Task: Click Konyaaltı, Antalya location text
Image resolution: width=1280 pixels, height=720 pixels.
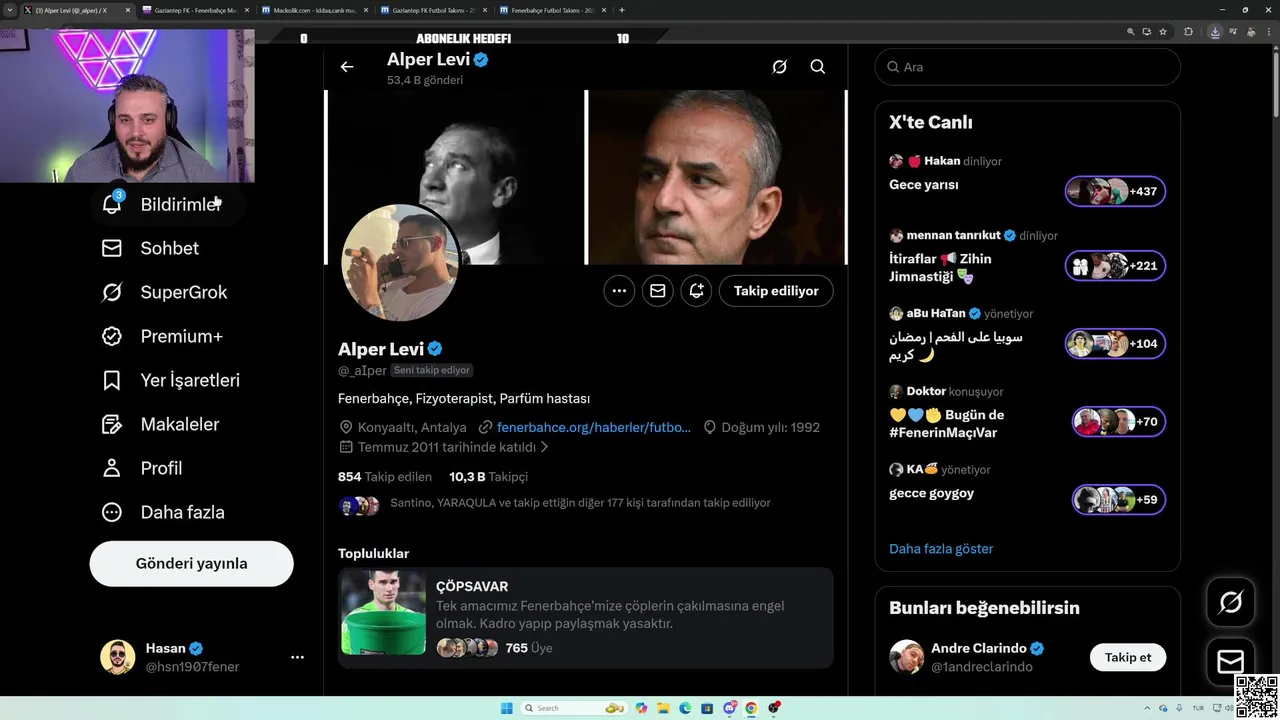Action: (x=412, y=427)
